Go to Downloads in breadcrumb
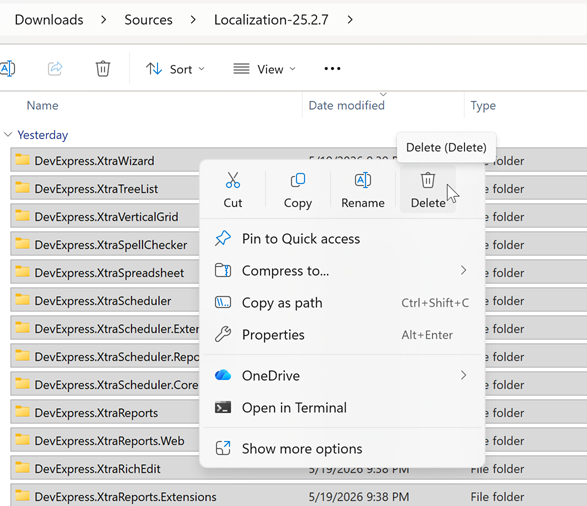The width and height of the screenshot is (587, 506). (x=49, y=19)
